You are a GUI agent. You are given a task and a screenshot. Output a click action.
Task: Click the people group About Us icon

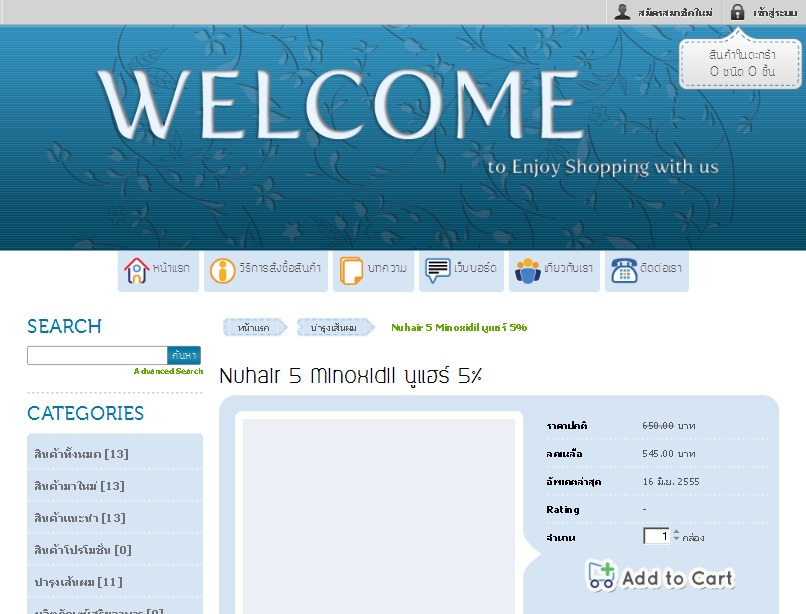click(x=528, y=270)
